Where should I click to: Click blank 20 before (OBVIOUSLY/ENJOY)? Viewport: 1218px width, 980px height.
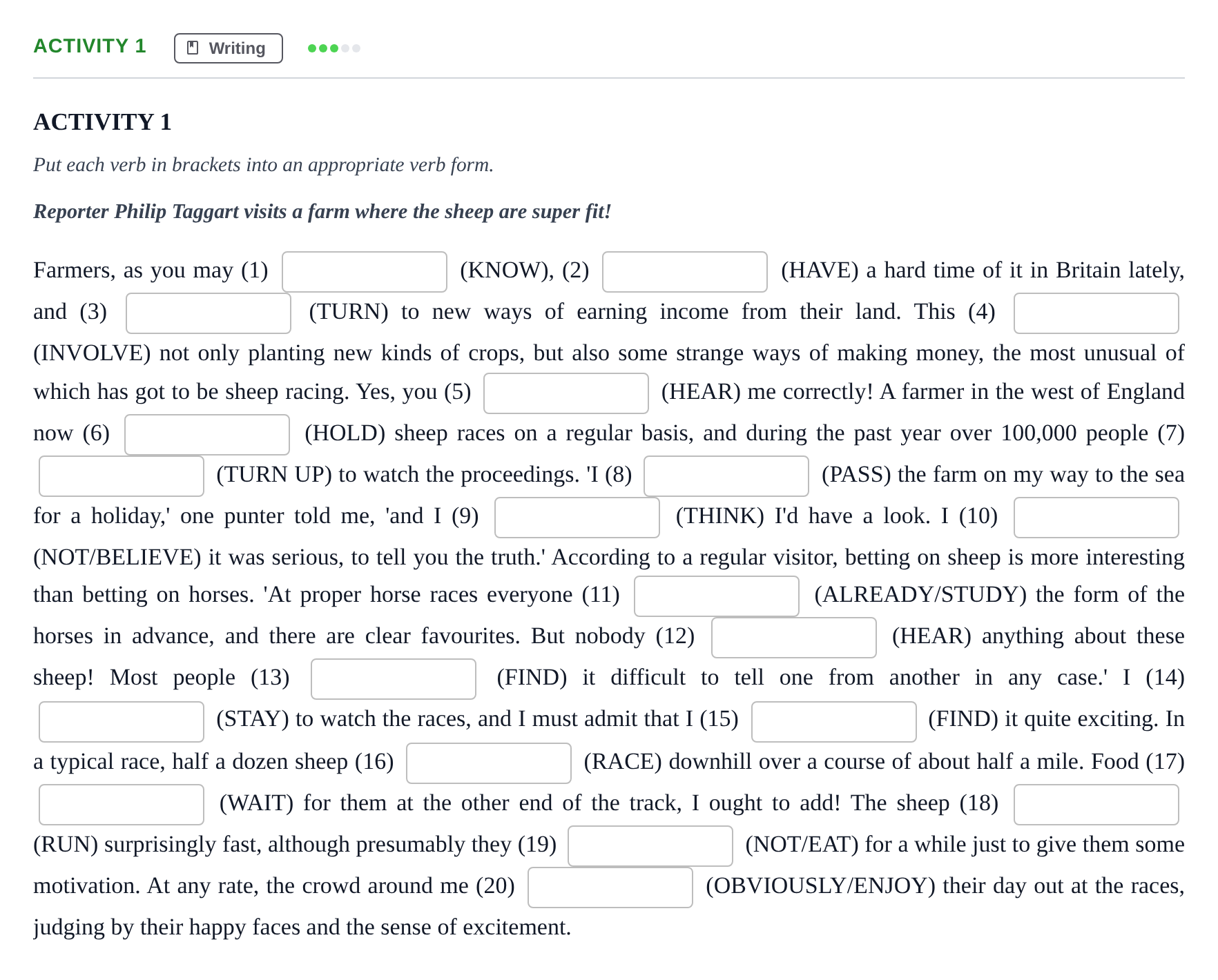(x=610, y=888)
